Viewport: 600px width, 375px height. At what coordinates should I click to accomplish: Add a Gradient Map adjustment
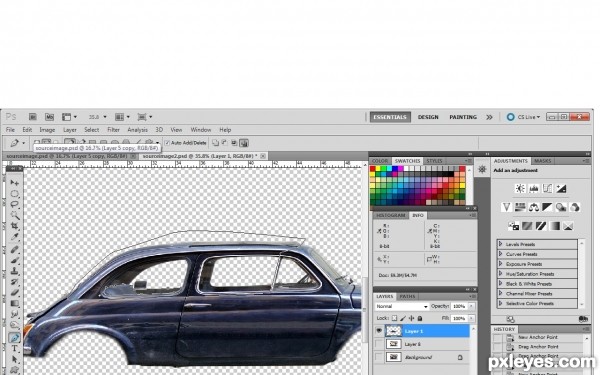tap(554, 226)
